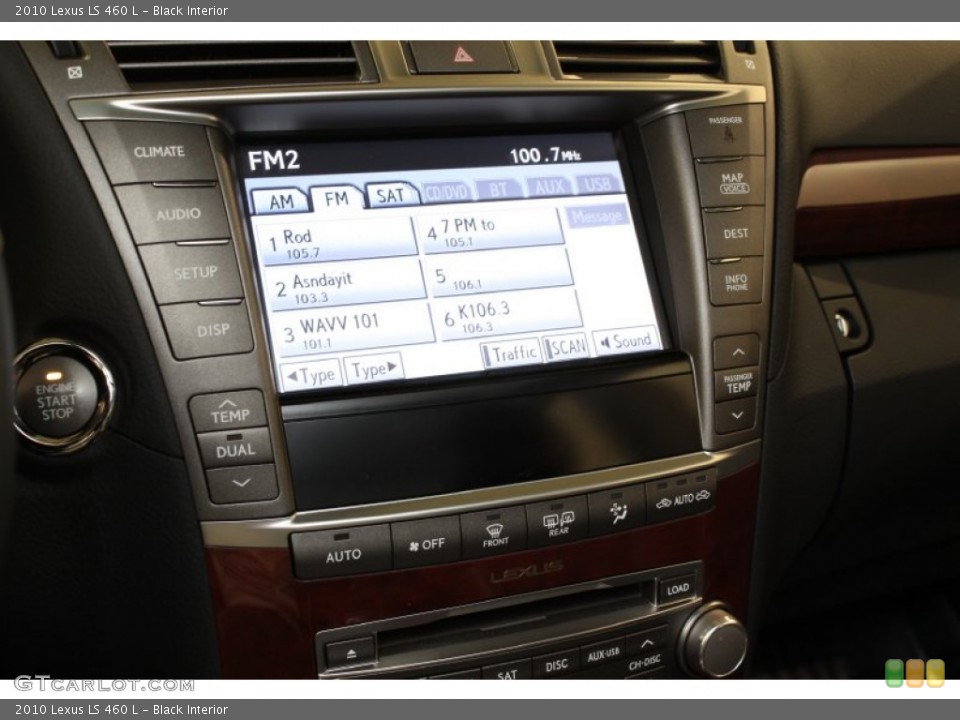Push the LOAD disc button
Screen dimensions: 960x720
pos(677,589)
